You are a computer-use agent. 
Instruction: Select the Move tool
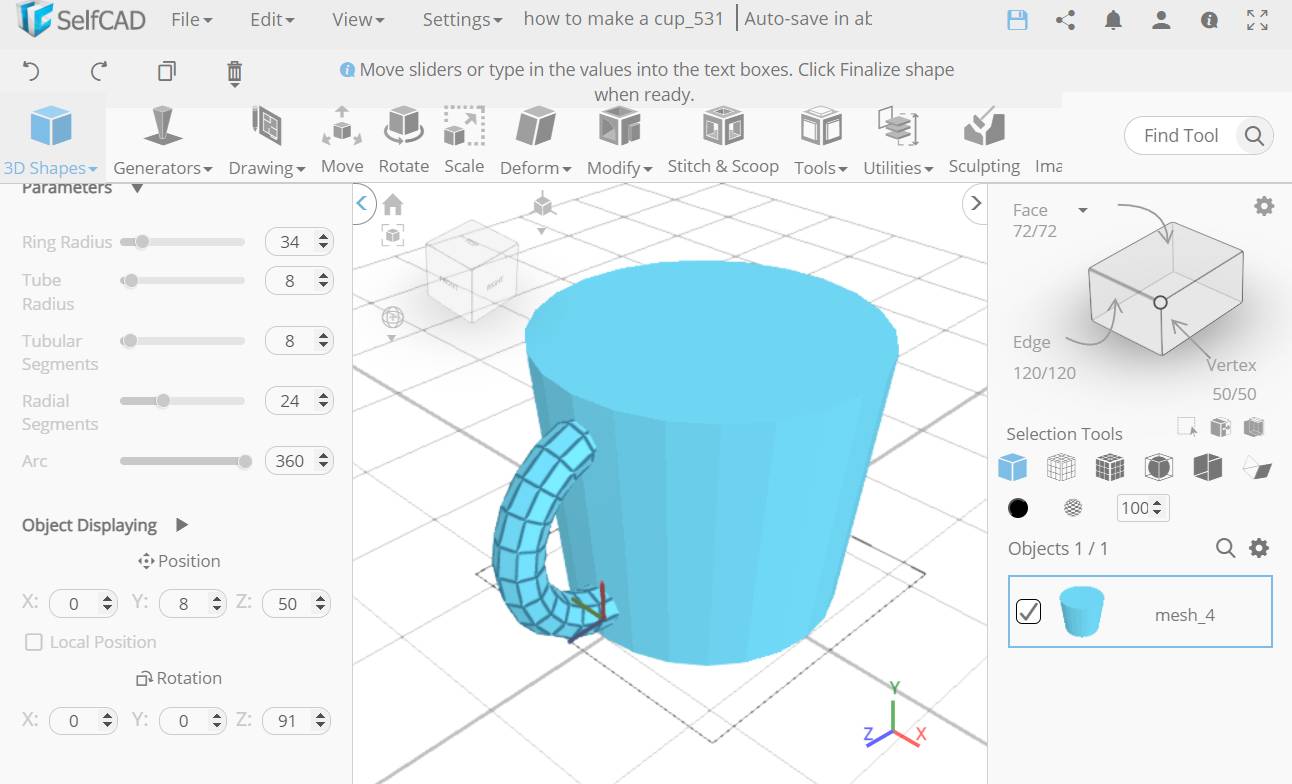click(x=342, y=140)
